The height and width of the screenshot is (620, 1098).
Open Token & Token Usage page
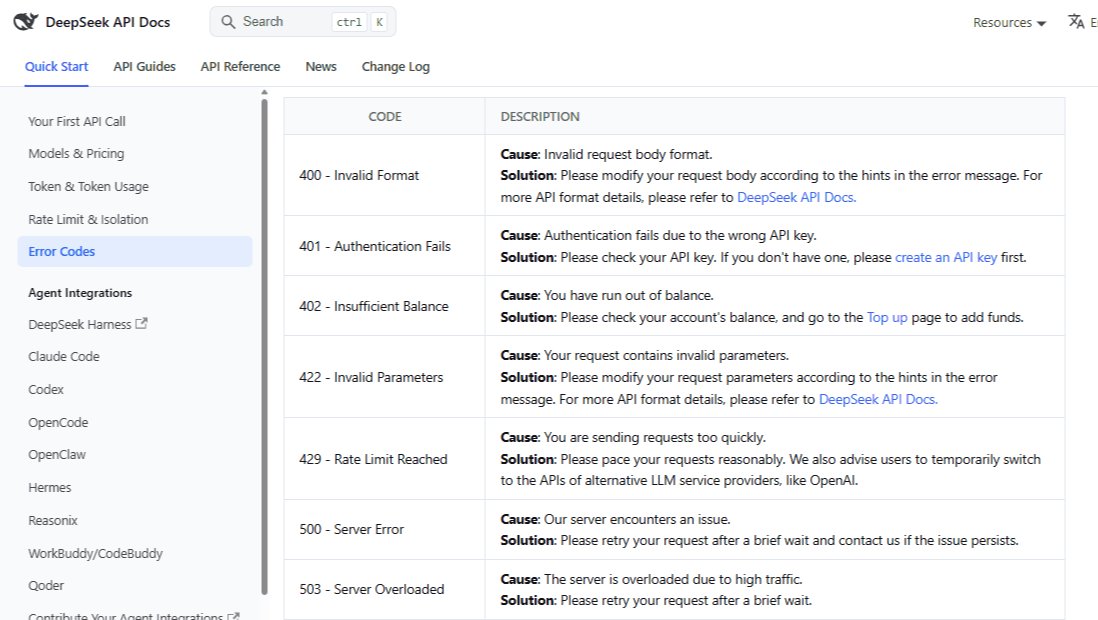(x=88, y=186)
